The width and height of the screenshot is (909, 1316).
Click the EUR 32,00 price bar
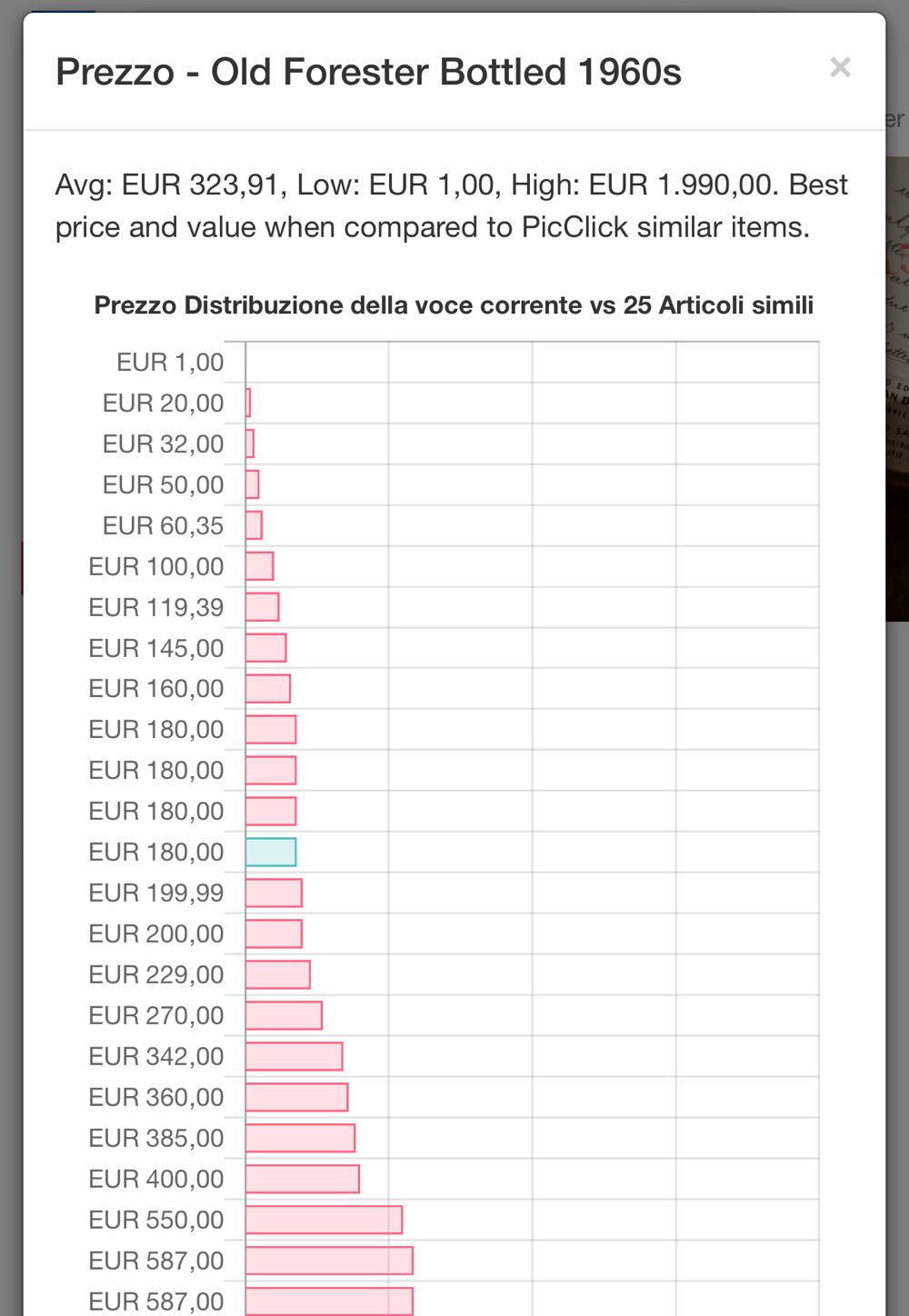coord(250,444)
